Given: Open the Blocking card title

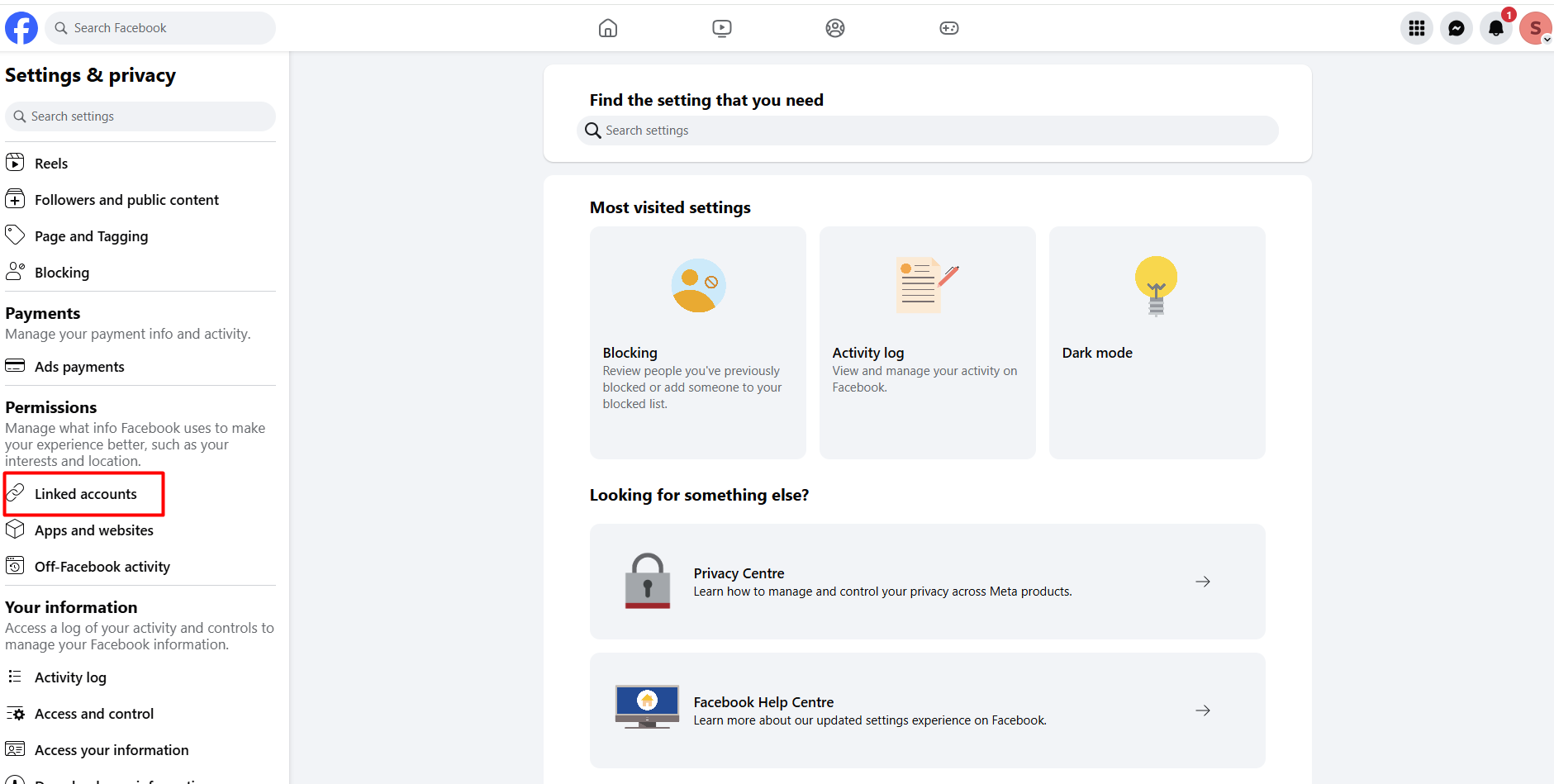Looking at the screenshot, I should pyautogui.click(x=630, y=353).
